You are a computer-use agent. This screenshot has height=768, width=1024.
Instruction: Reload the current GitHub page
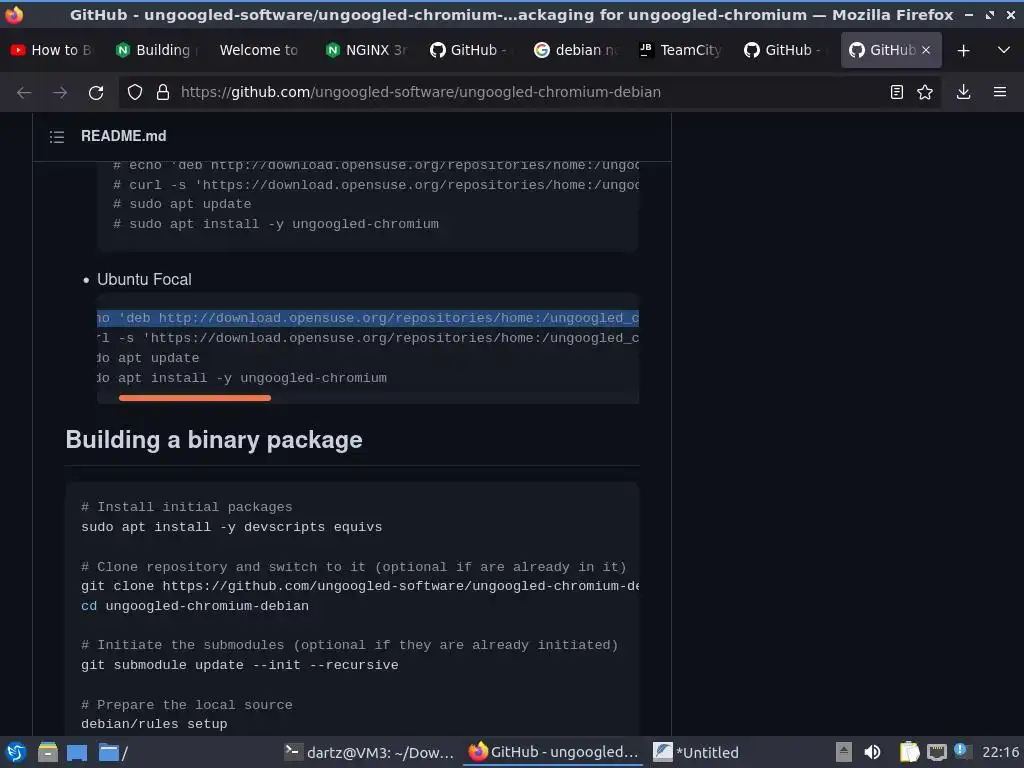click(96, 92)
